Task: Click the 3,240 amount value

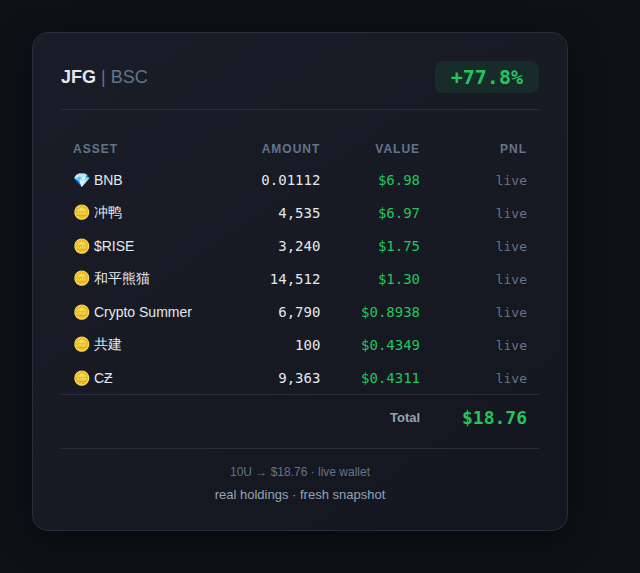Action: tap(299, 246)
